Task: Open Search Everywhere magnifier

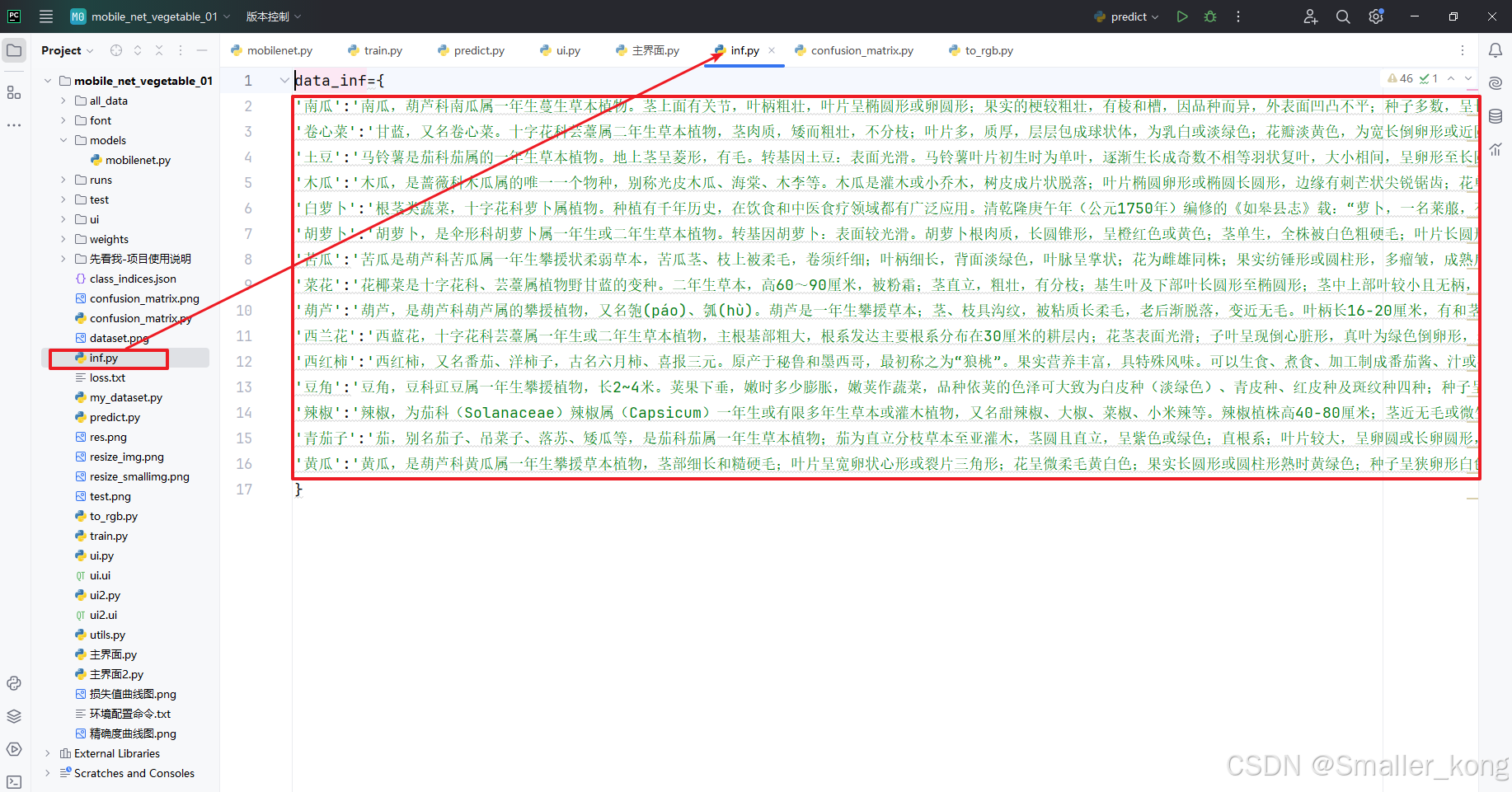Action: click(x=1343, y=16)
